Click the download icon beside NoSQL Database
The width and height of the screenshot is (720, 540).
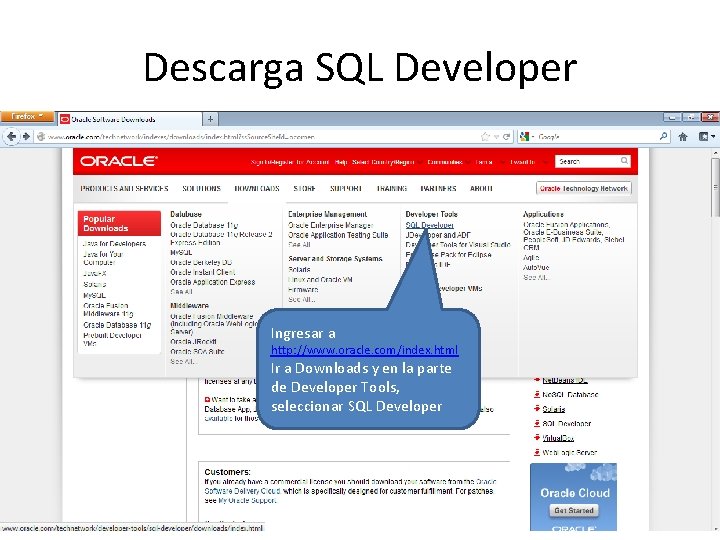tap(536, 394)
